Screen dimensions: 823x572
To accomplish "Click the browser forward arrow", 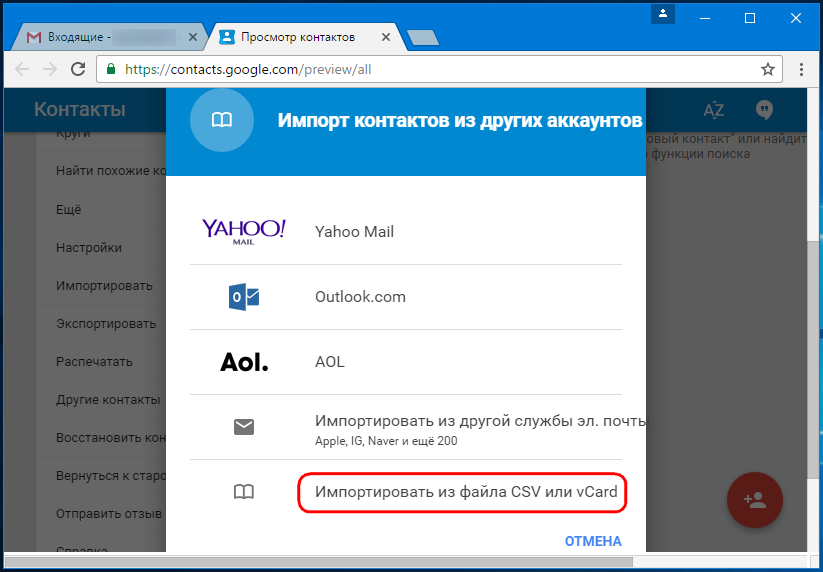I will tap(50, 69).
